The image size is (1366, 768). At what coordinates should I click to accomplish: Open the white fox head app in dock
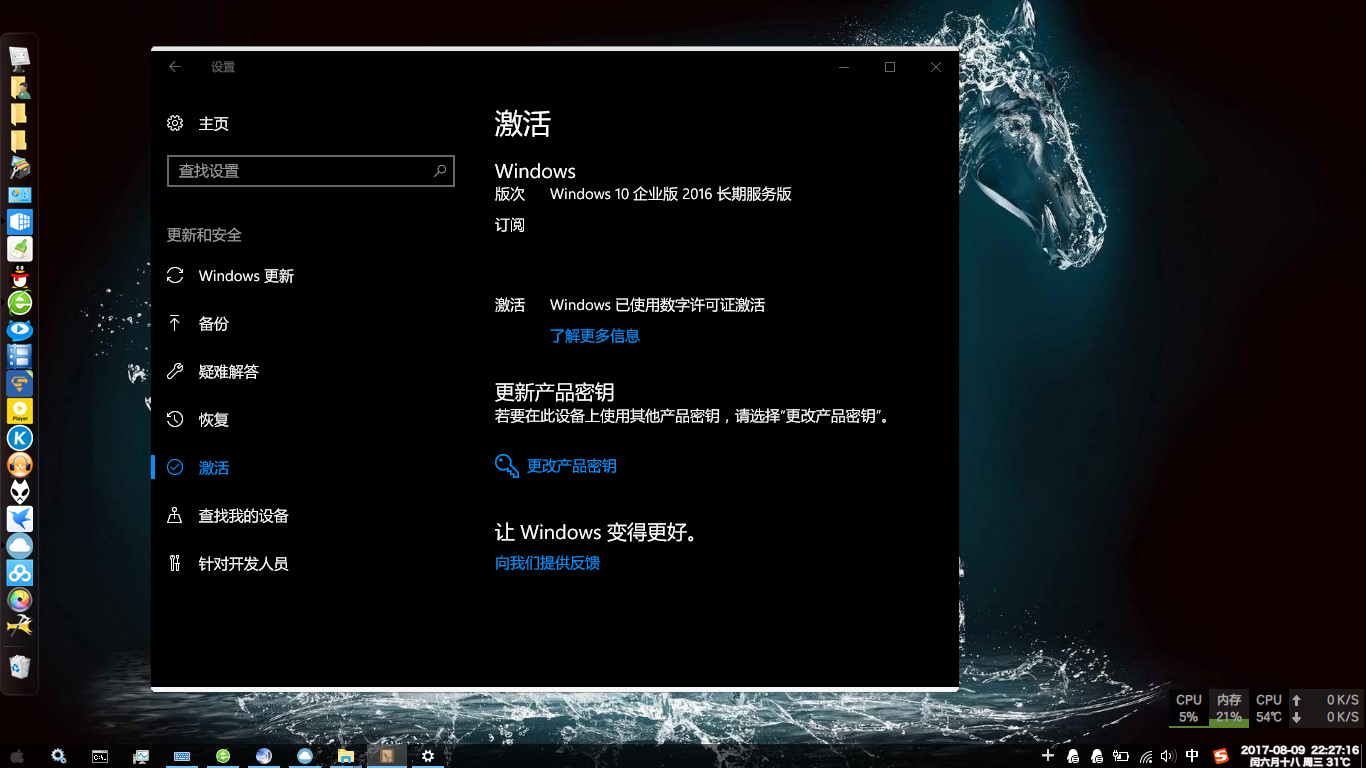coord(20,492)
